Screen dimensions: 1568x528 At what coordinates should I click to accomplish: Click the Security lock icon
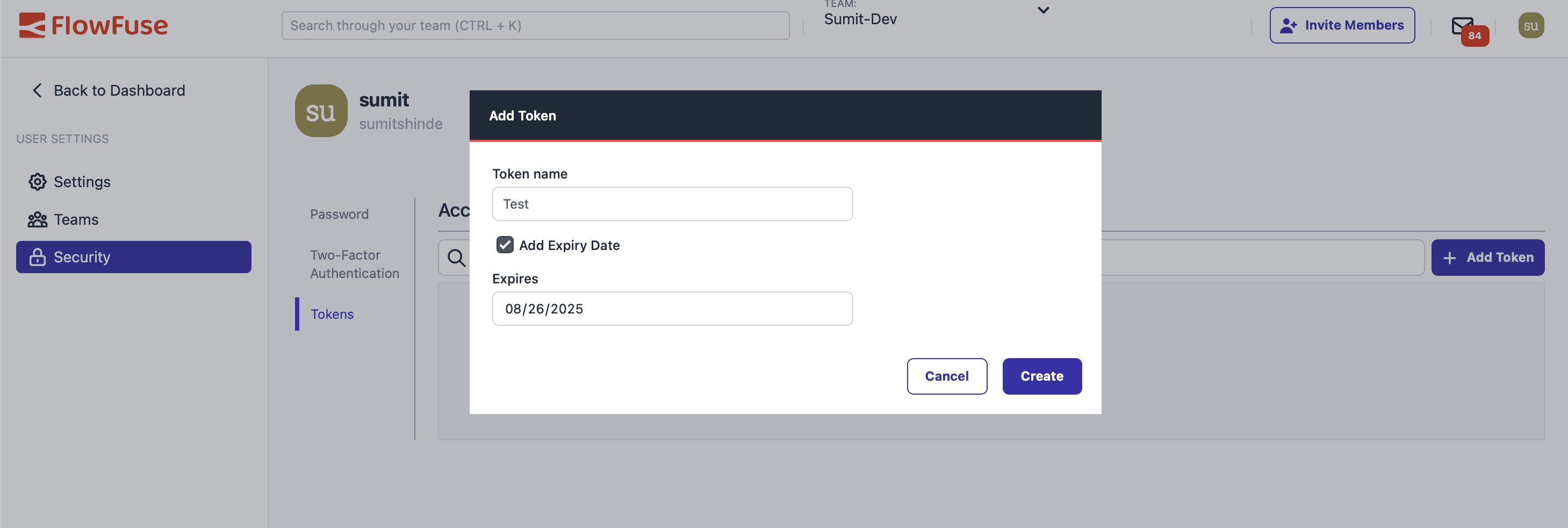(x=37, y=256)
